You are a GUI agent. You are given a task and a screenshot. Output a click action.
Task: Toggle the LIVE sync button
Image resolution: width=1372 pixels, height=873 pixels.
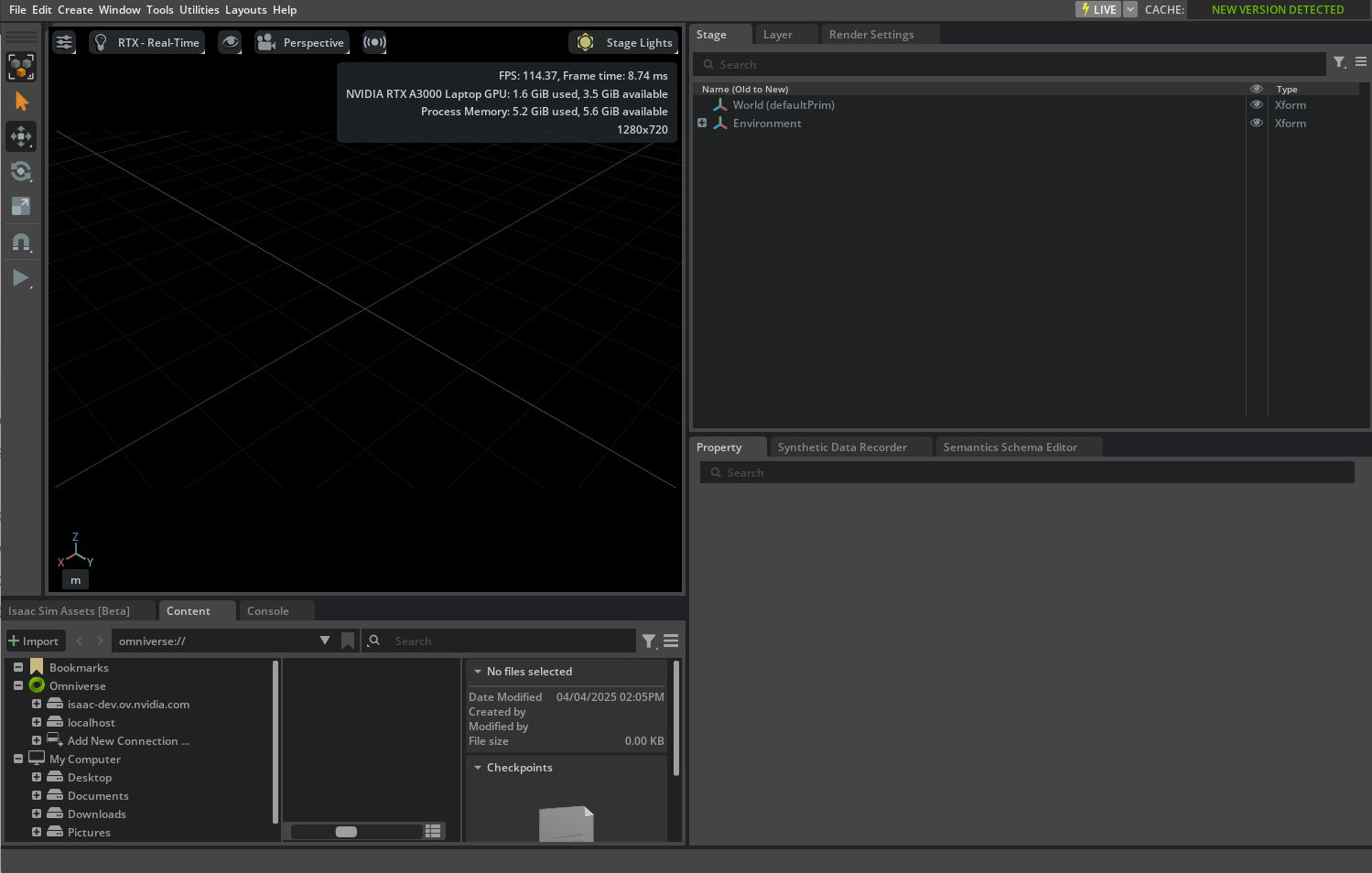point(1097,9)
